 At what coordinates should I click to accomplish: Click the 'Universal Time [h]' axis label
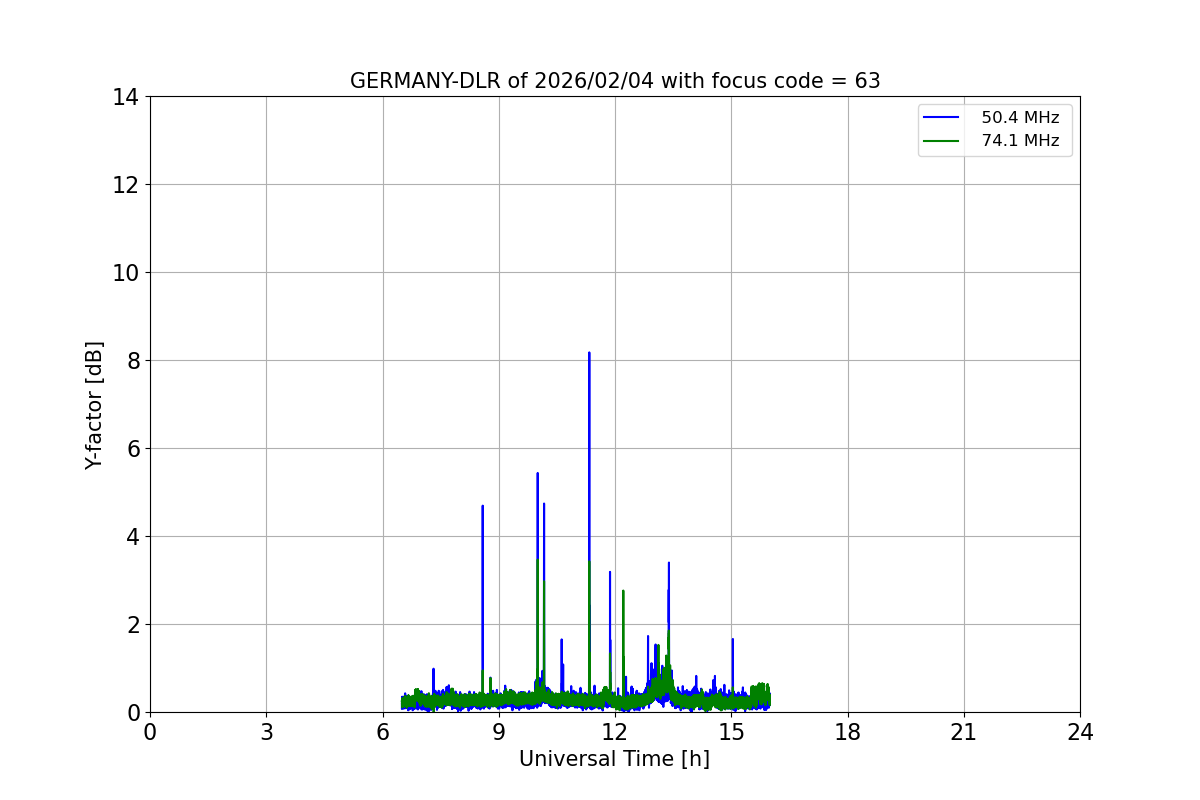614,759
